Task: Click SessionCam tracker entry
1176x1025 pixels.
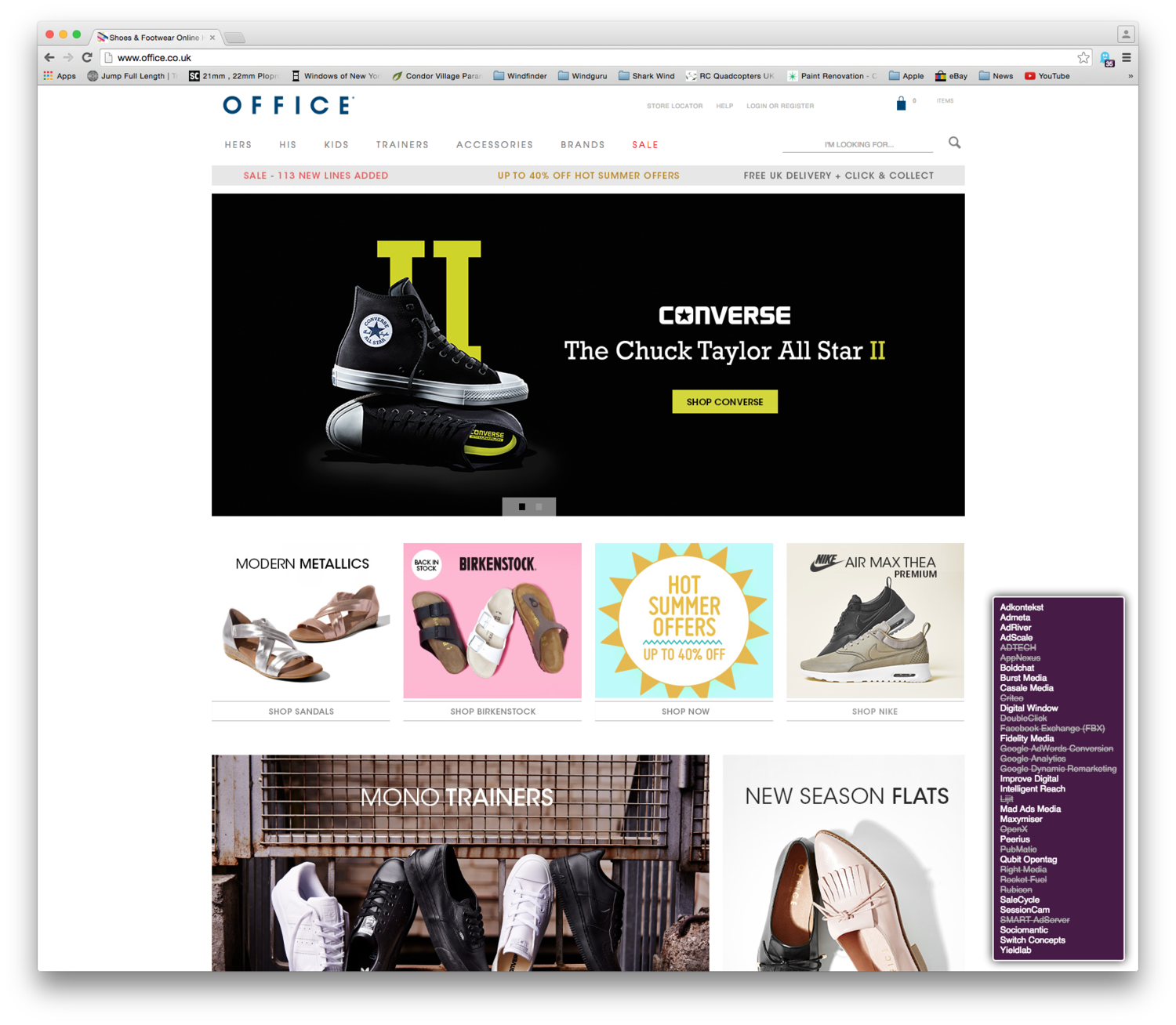Action: pos(1025,910)
